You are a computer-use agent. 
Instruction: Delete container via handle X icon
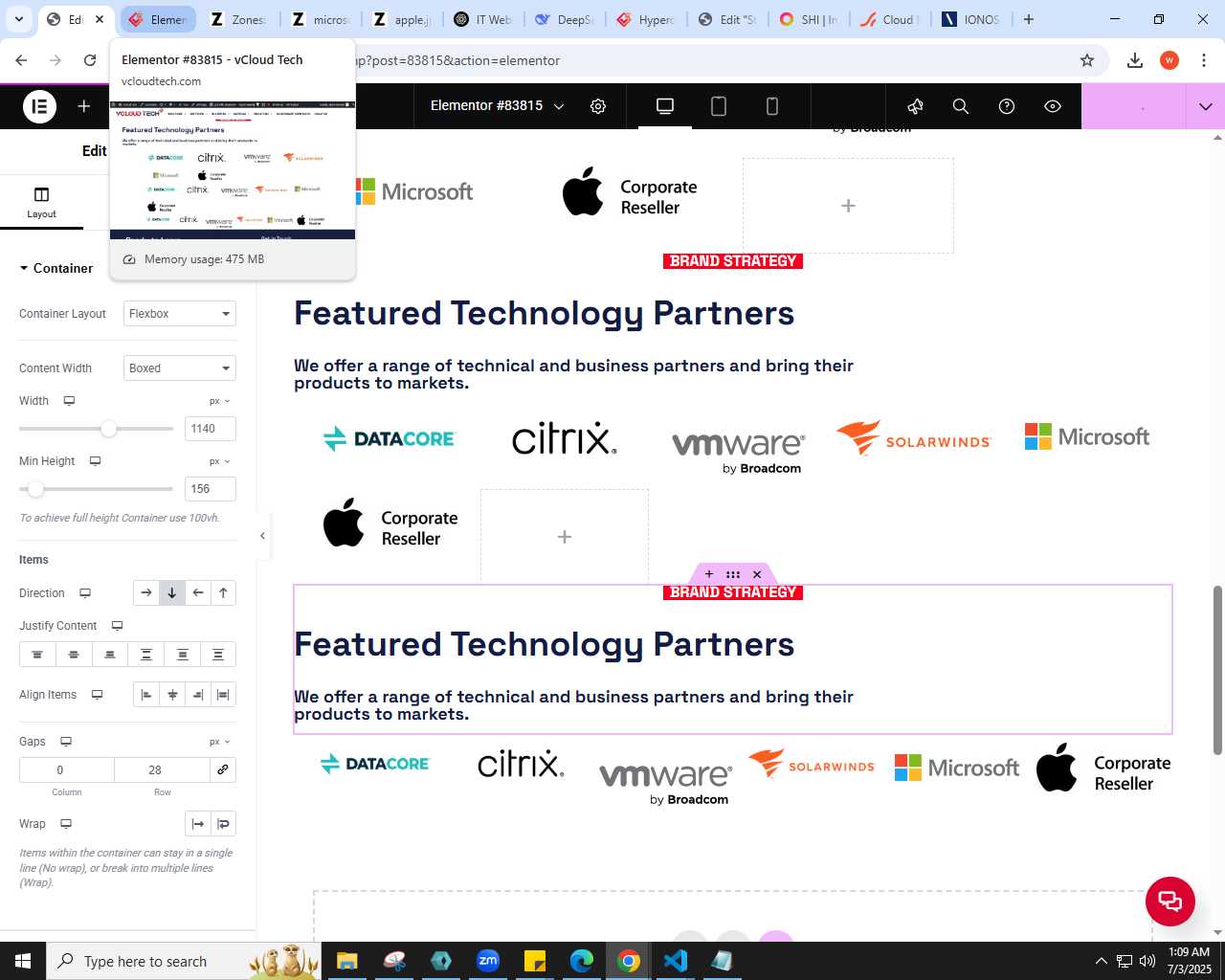(x=757, y=574)
